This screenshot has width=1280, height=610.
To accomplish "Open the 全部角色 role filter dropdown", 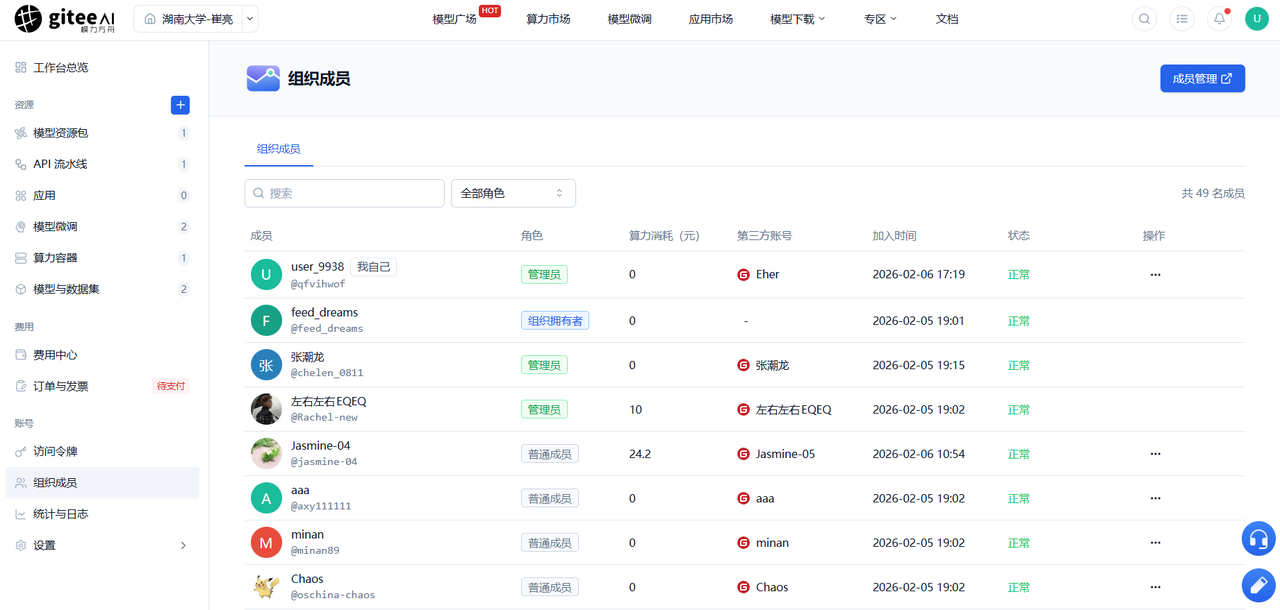I will click(x=513, y=193).
